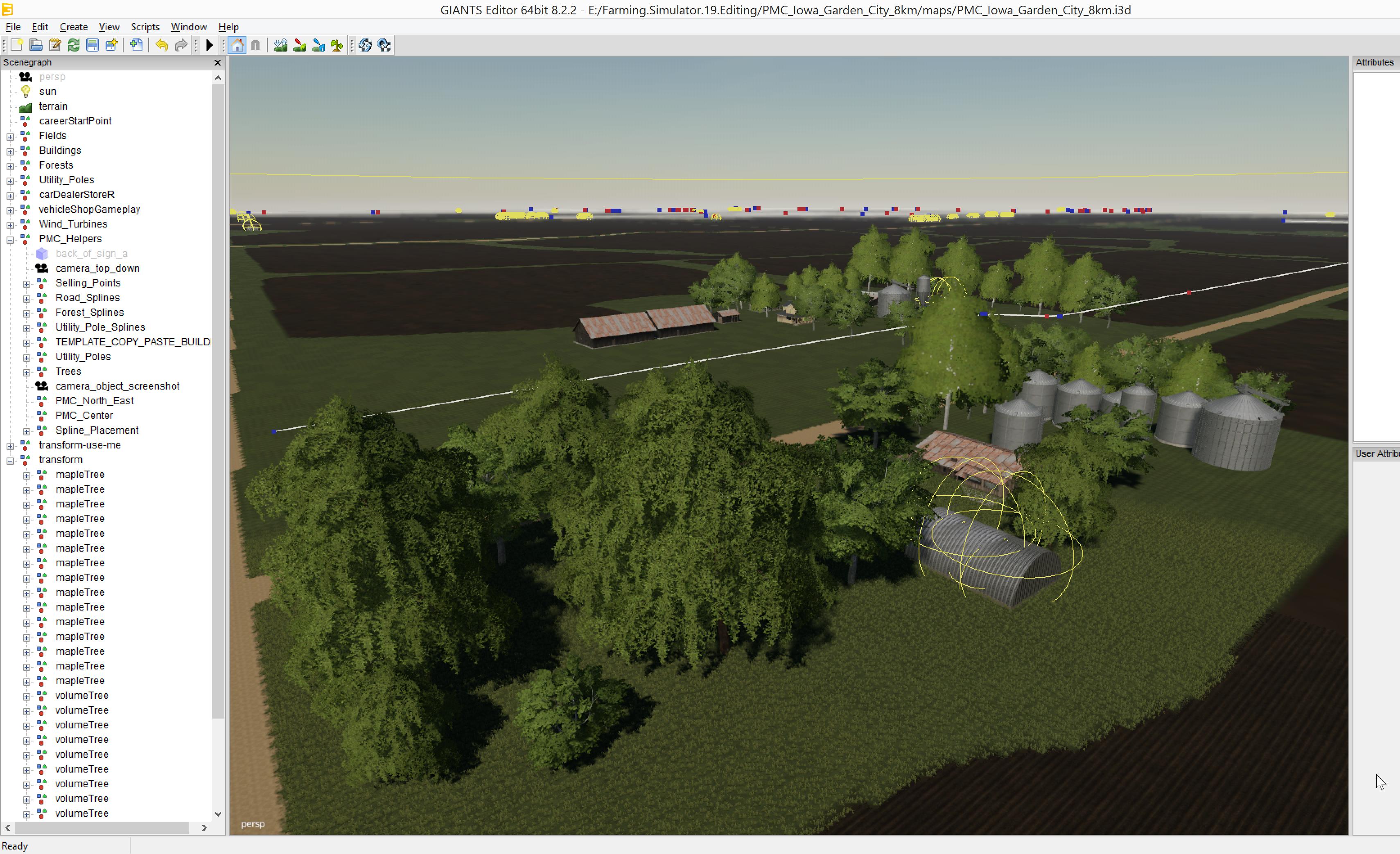Click the camera_object_screenshot camera icon

pyautogui.click(x=42, y=386)
